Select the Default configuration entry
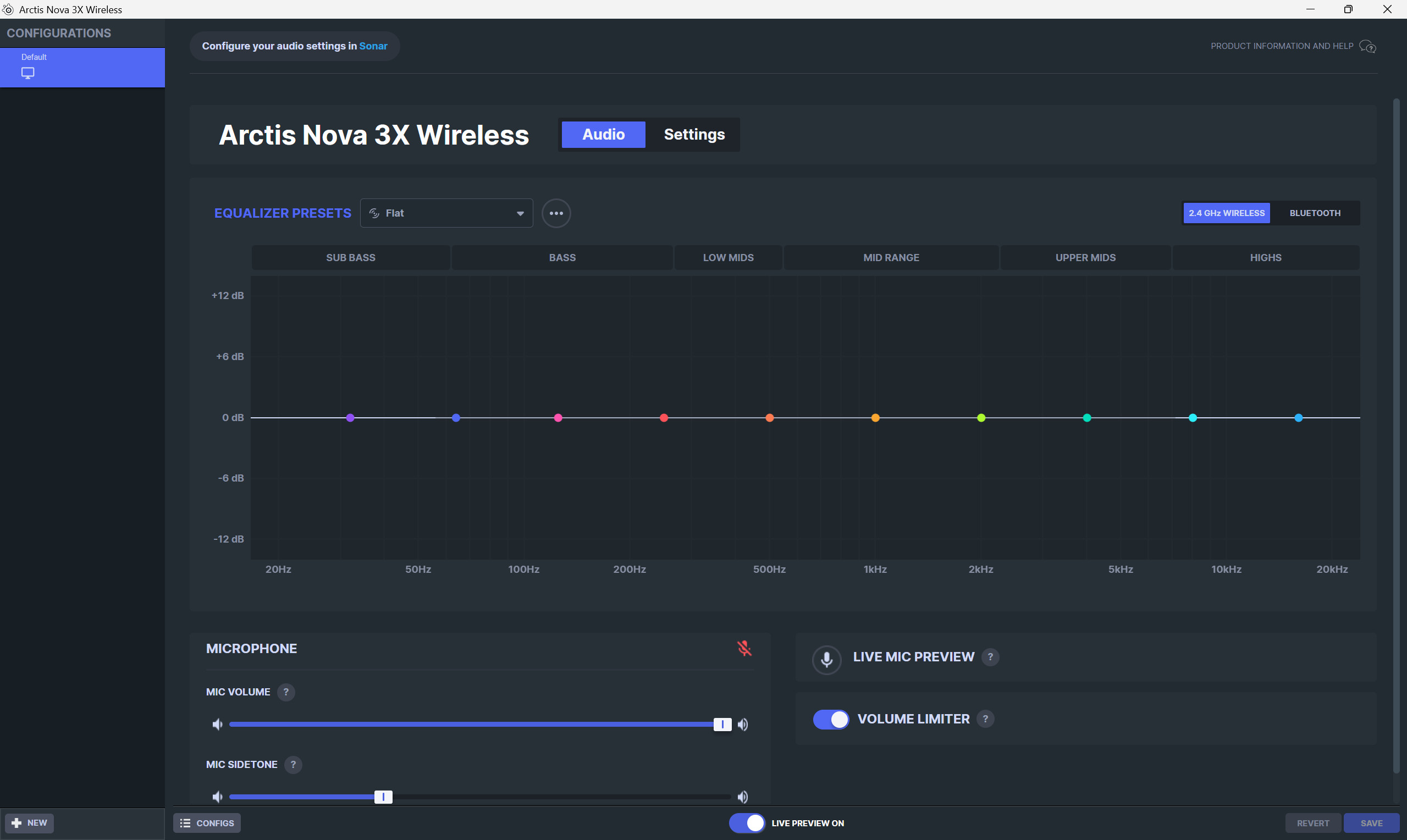 click(x=82, y=68)
